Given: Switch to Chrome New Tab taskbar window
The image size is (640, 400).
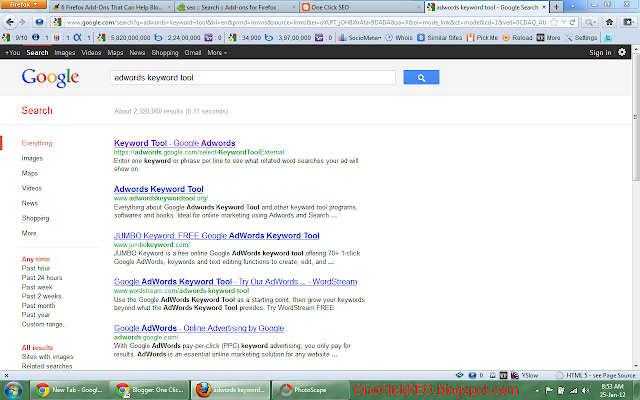Looking at the screenshot, I should tap(68, 390).
